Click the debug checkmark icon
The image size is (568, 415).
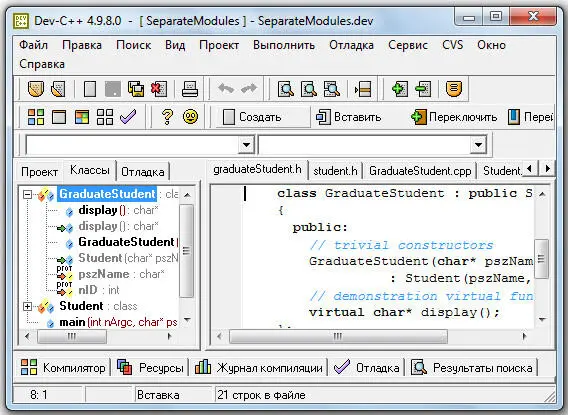coord(128,117)
